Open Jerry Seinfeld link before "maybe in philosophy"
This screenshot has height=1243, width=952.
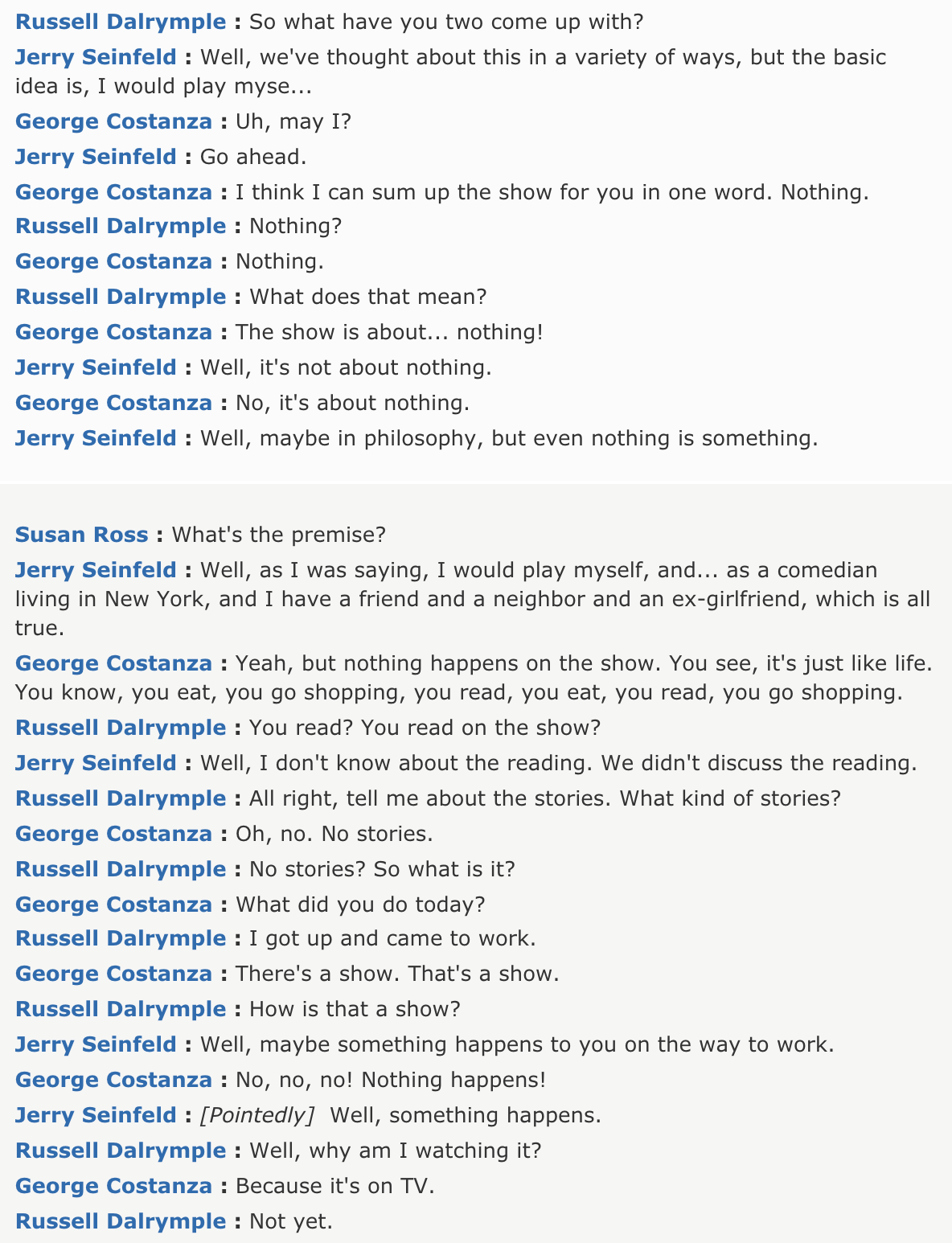(x=96, y=438)
